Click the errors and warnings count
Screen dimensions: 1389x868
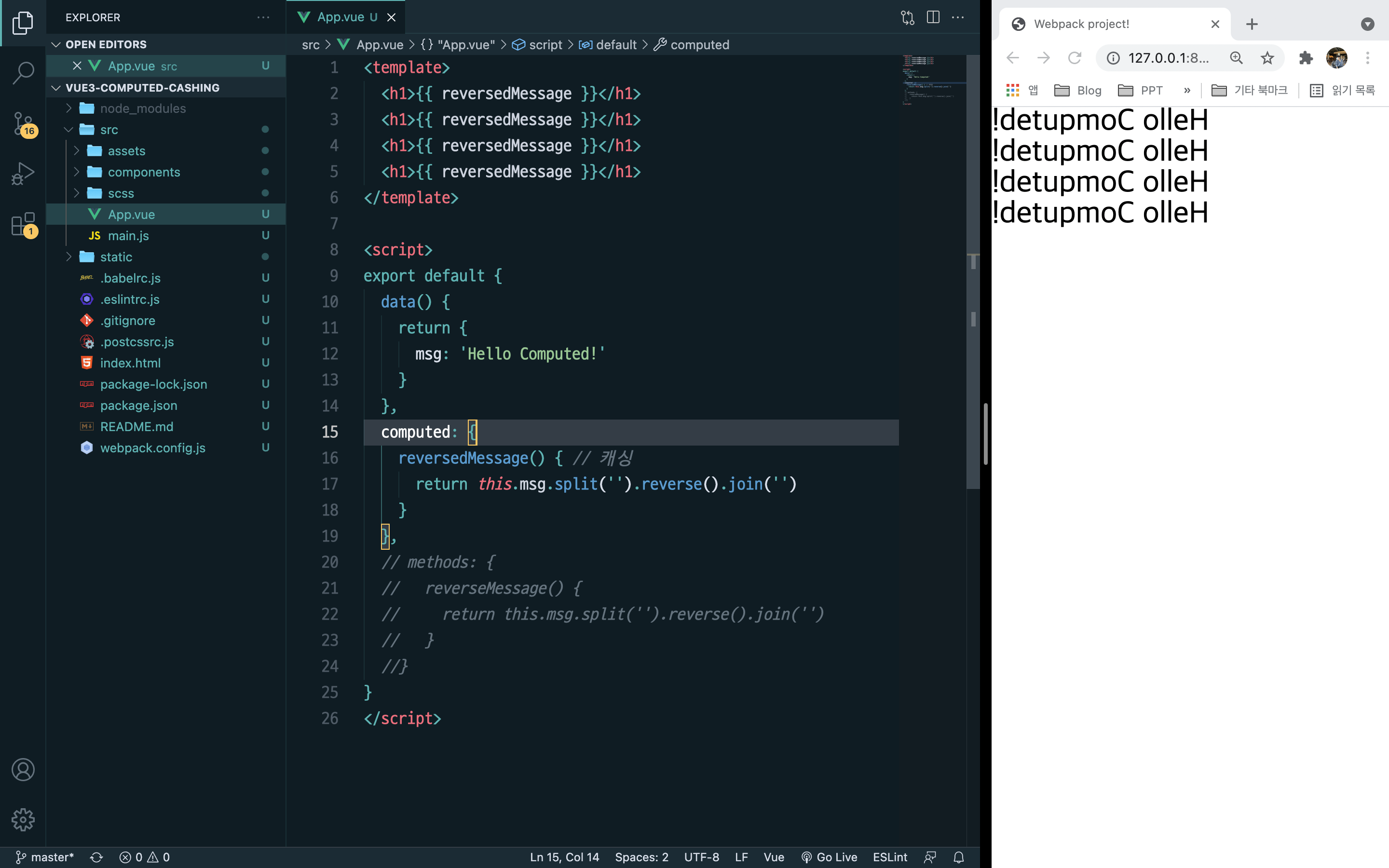(x=145, y=857)
